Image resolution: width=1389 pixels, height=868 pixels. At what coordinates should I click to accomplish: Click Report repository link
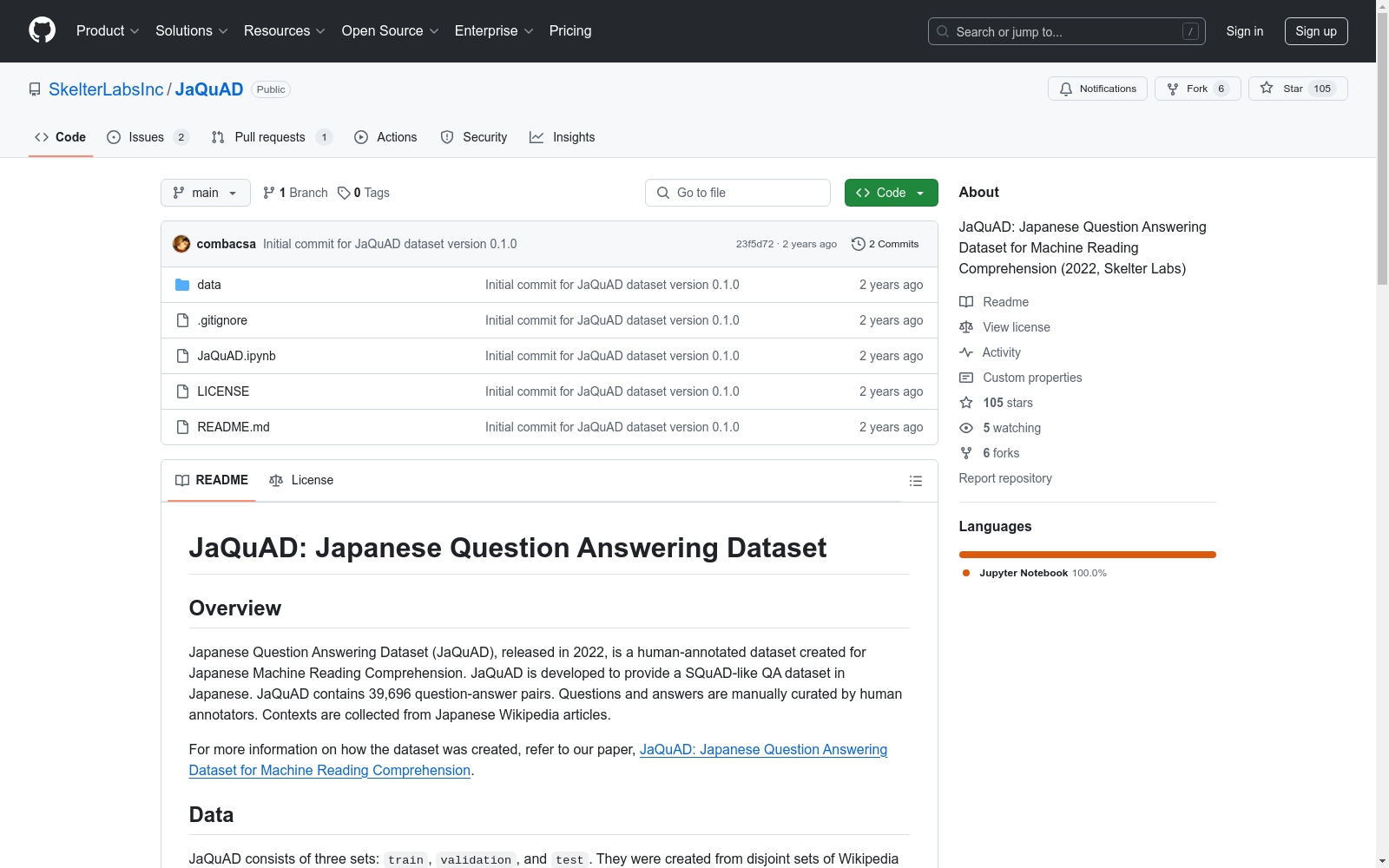tap(1005, 478)
